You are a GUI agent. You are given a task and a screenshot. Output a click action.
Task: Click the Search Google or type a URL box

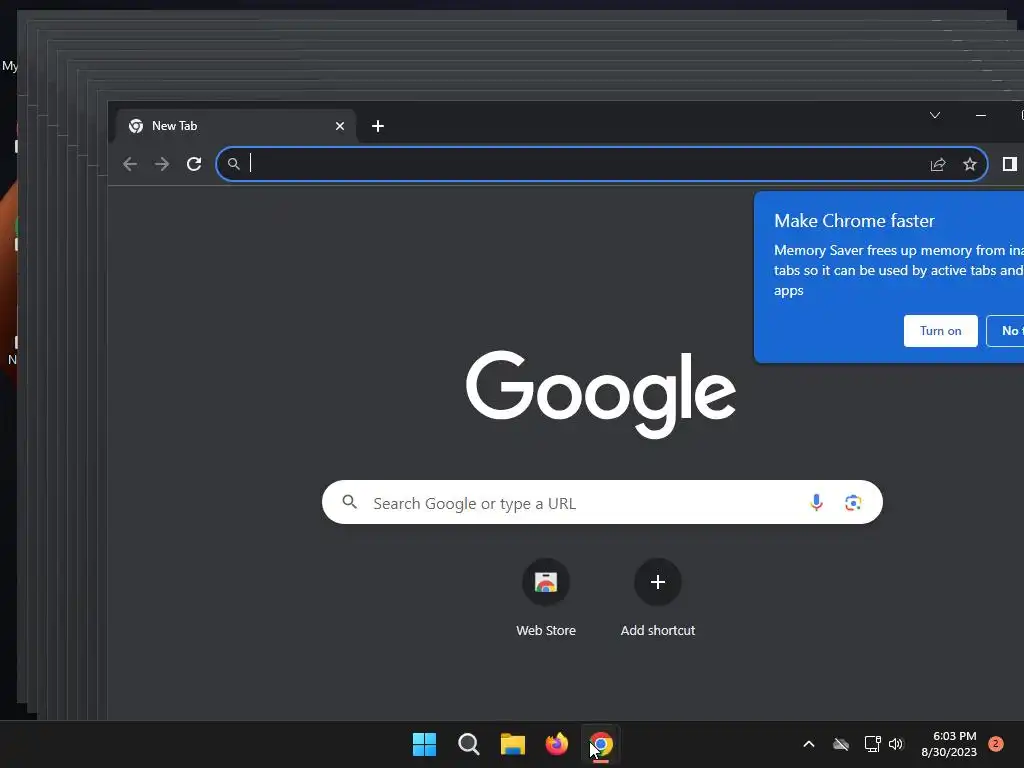[x=602, y=502]
